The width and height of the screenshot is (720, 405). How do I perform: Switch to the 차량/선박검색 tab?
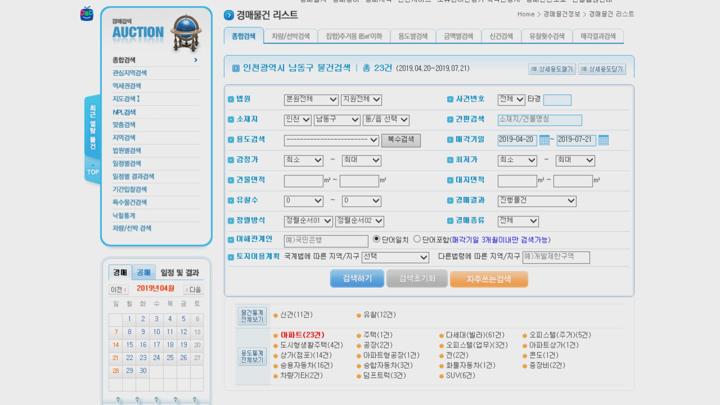pyautogui.click(x=291, y=36)
